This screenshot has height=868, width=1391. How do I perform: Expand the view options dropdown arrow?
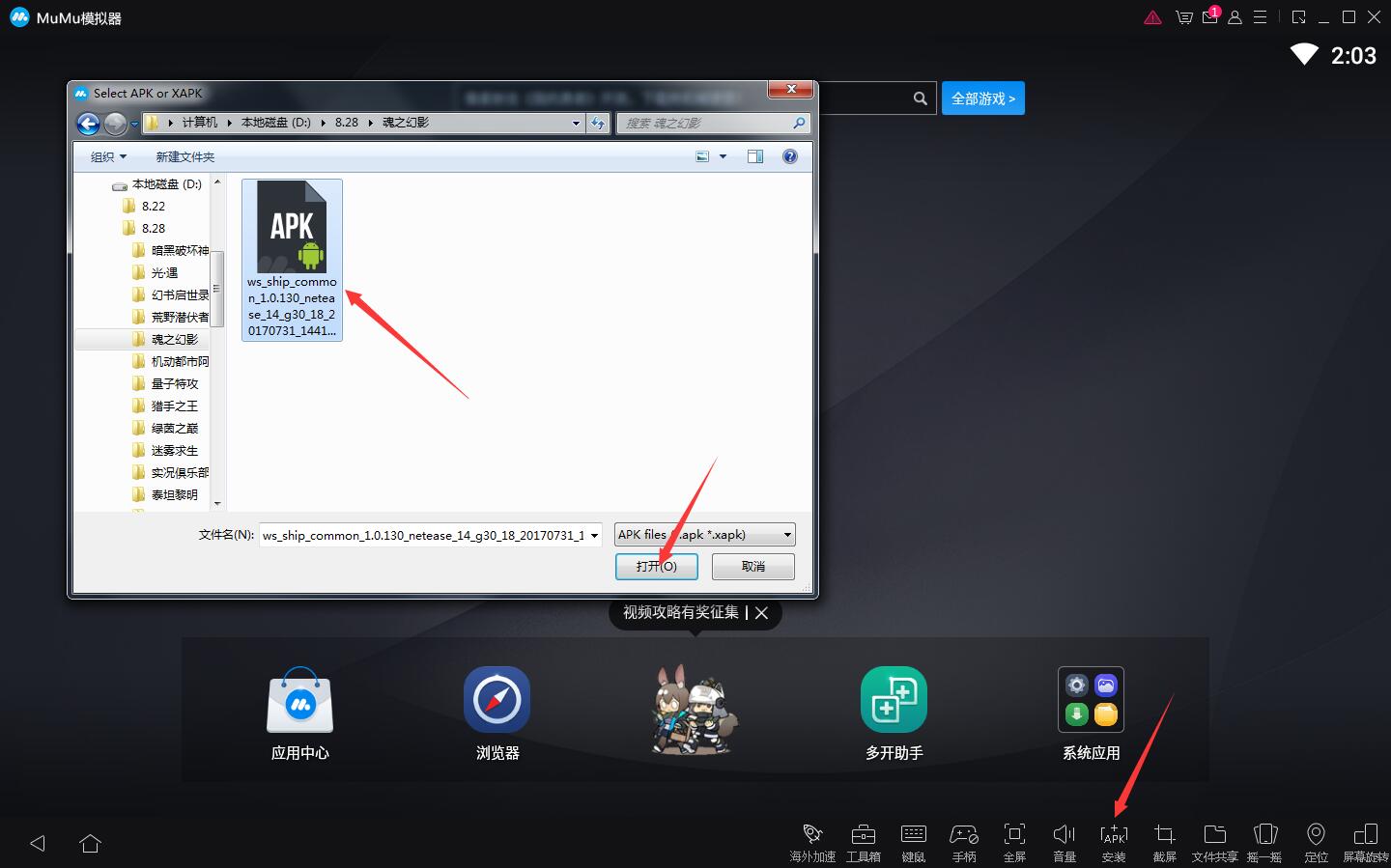click(x=723, y=156)
